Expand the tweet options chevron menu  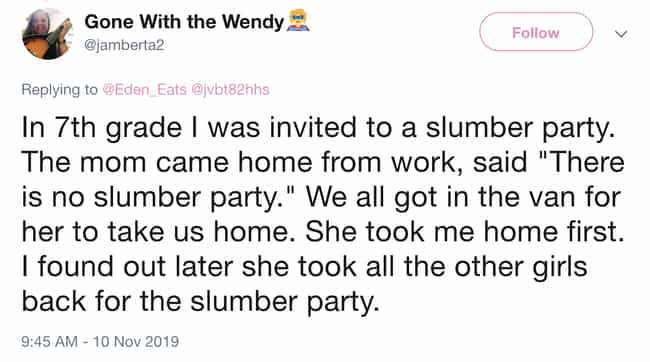(x=621, y=34)
